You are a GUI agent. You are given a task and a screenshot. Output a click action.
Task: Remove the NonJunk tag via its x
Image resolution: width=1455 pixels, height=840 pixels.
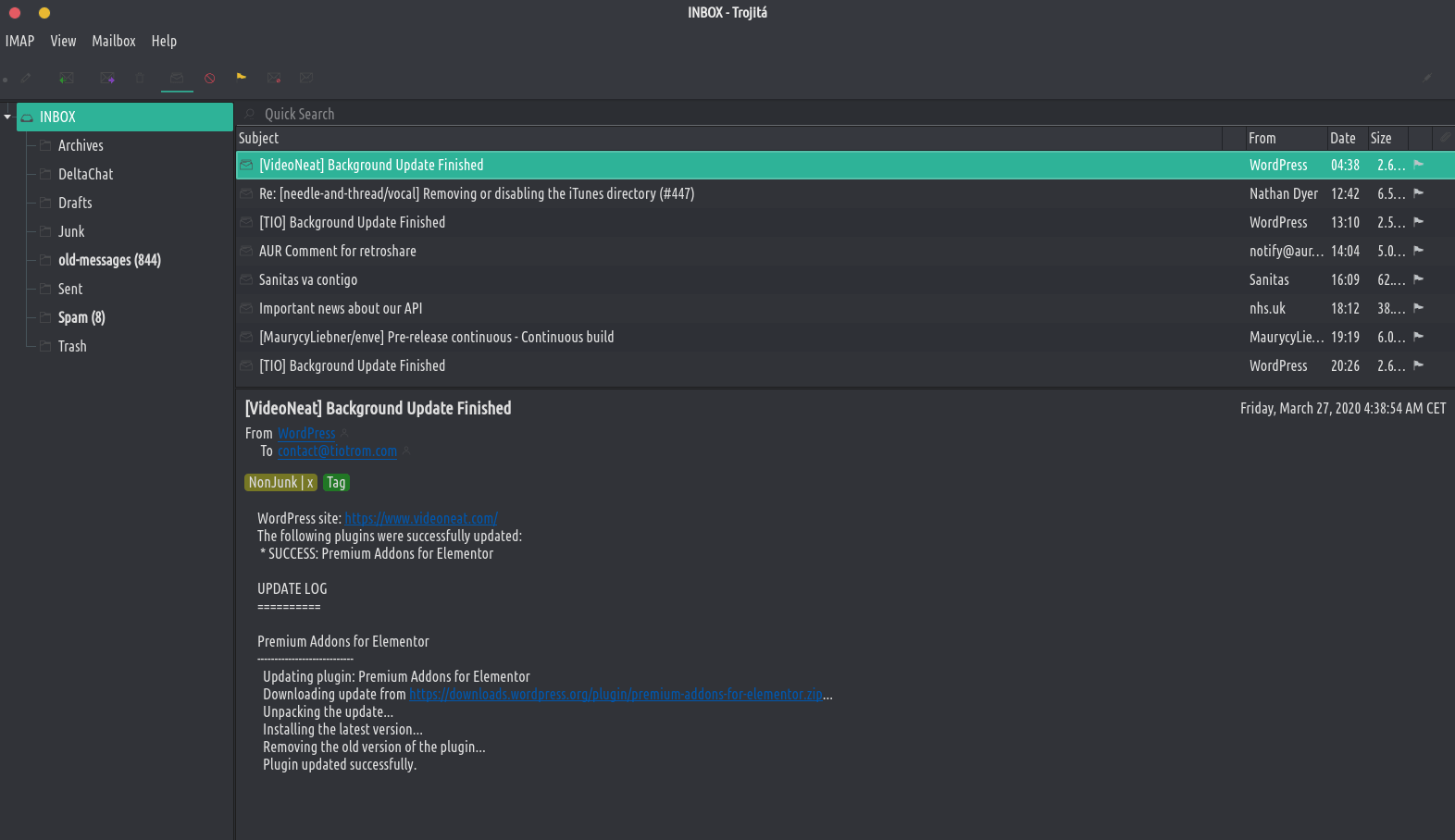pos(310,483)
